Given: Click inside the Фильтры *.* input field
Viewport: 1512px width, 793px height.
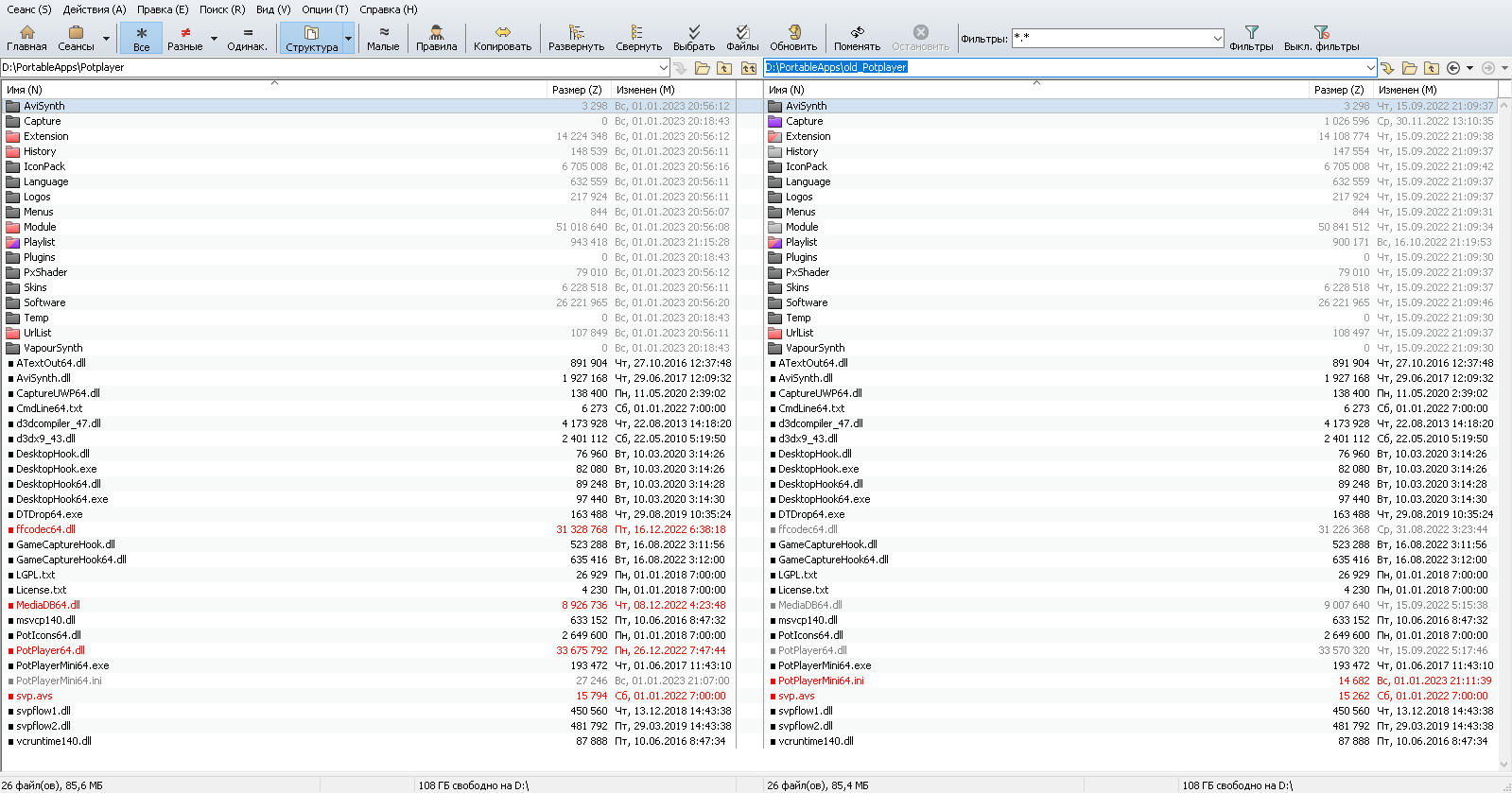Looking at the screenshot, I should coord(1111,39).
